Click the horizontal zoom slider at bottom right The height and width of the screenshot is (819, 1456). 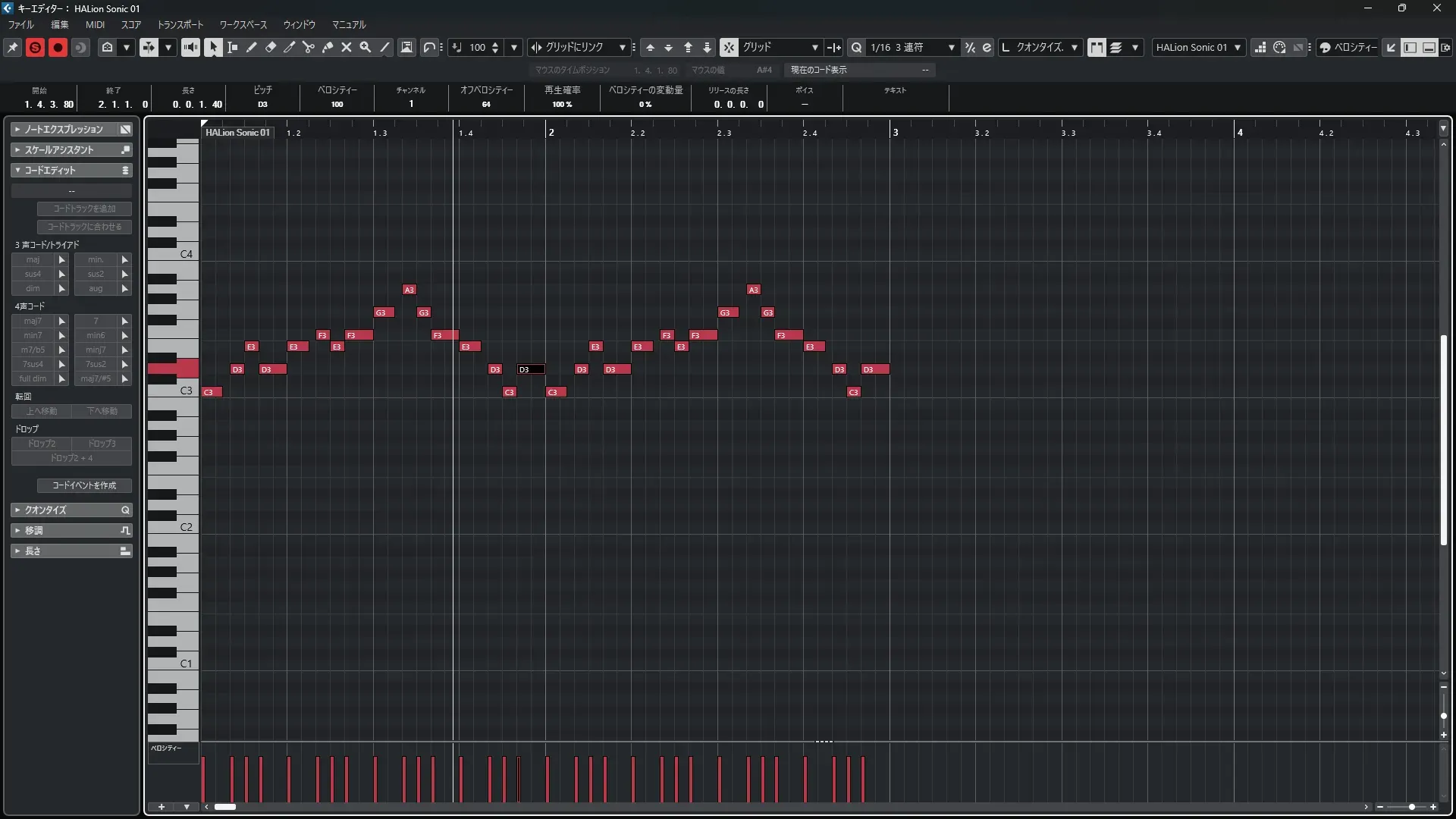(x=1411, y=807)
